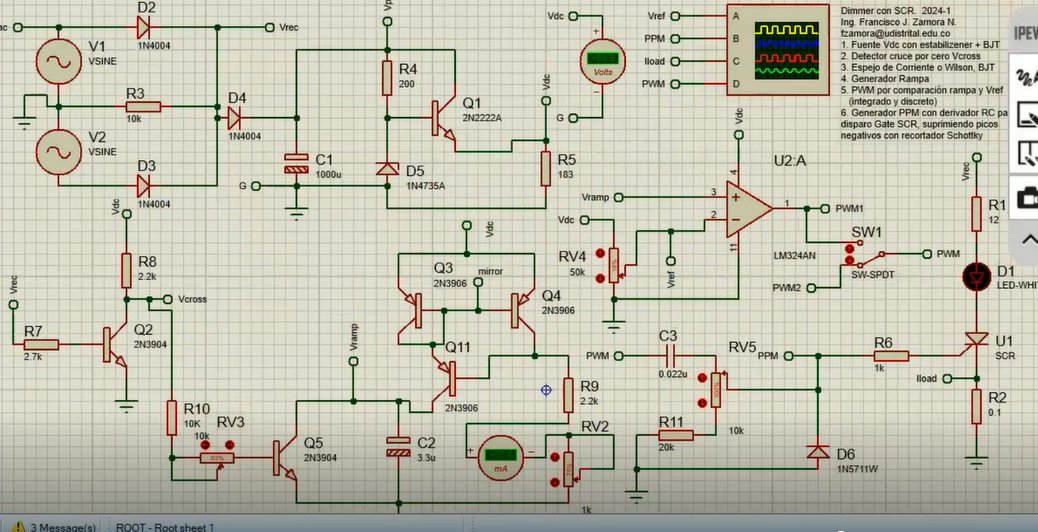Click the Vcross terminal label
This screenshot has height=532, width=1038.
[x=192, y=299]
